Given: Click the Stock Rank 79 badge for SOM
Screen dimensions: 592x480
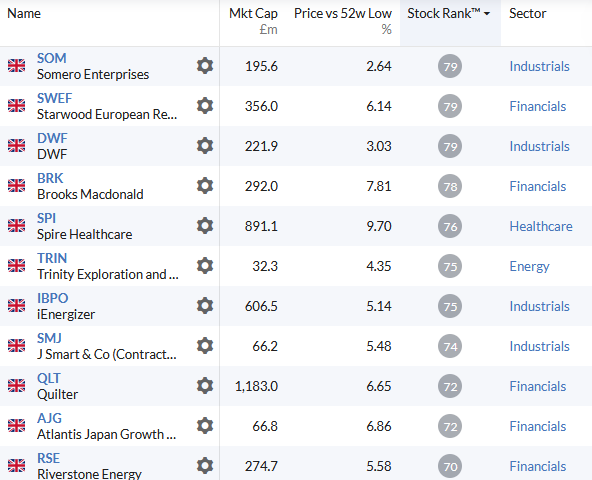Looking at the screenshot, I should 450,66.
